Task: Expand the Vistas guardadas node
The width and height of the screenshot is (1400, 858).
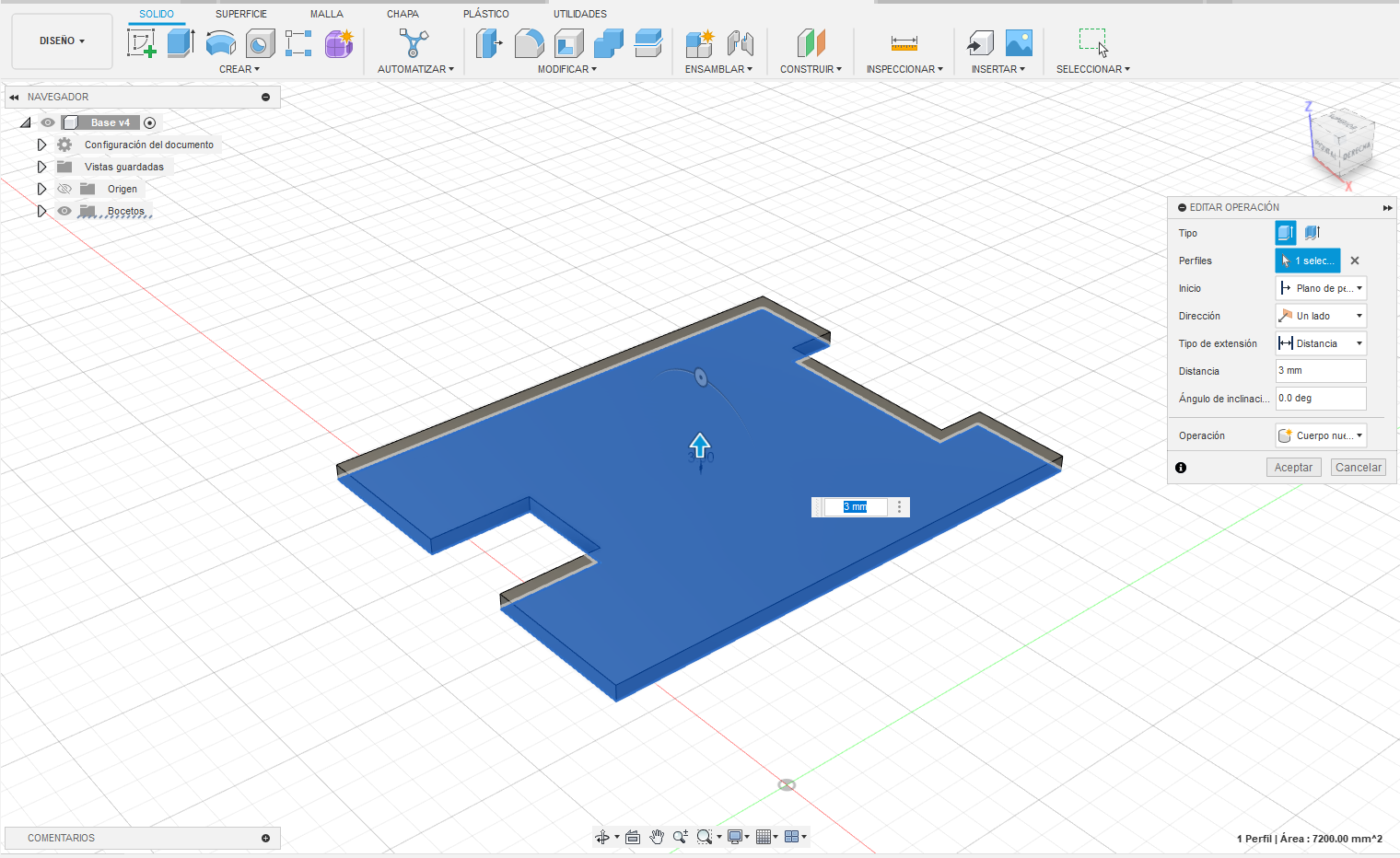Action: click(41, 167)
